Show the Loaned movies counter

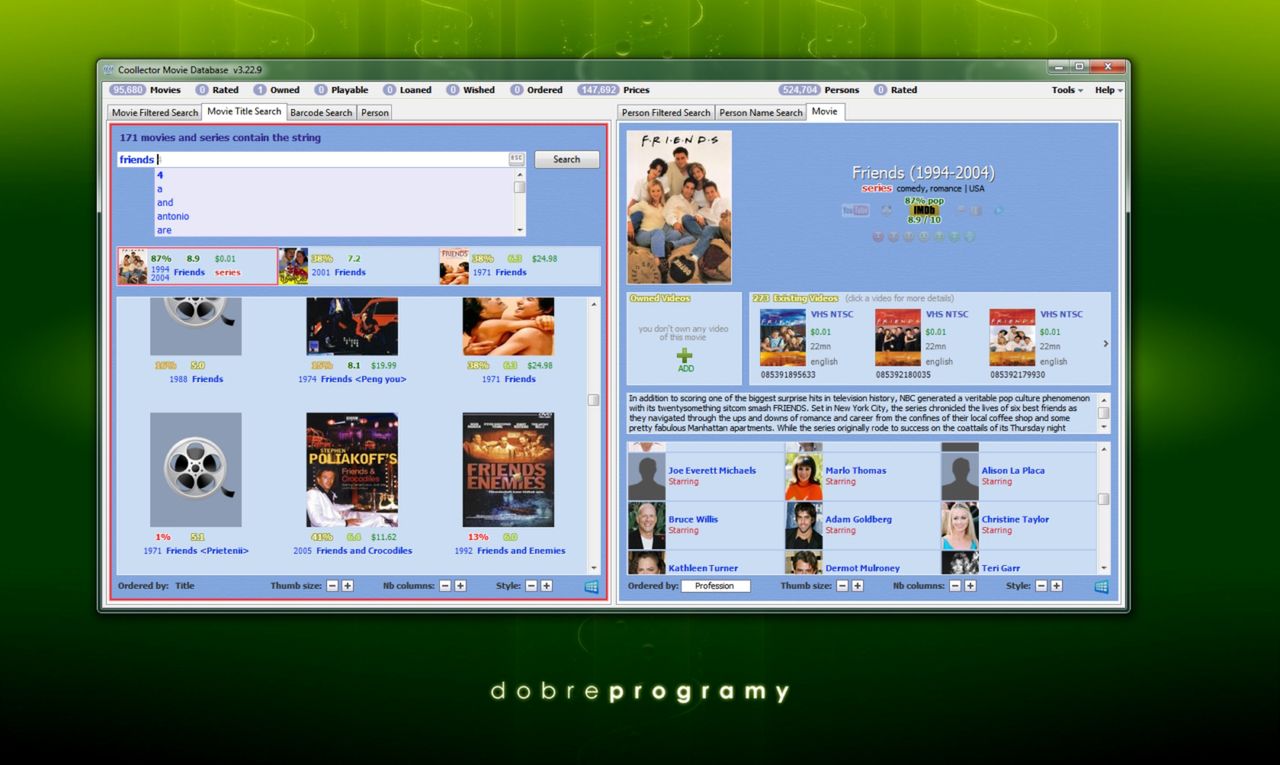(408, 90)
